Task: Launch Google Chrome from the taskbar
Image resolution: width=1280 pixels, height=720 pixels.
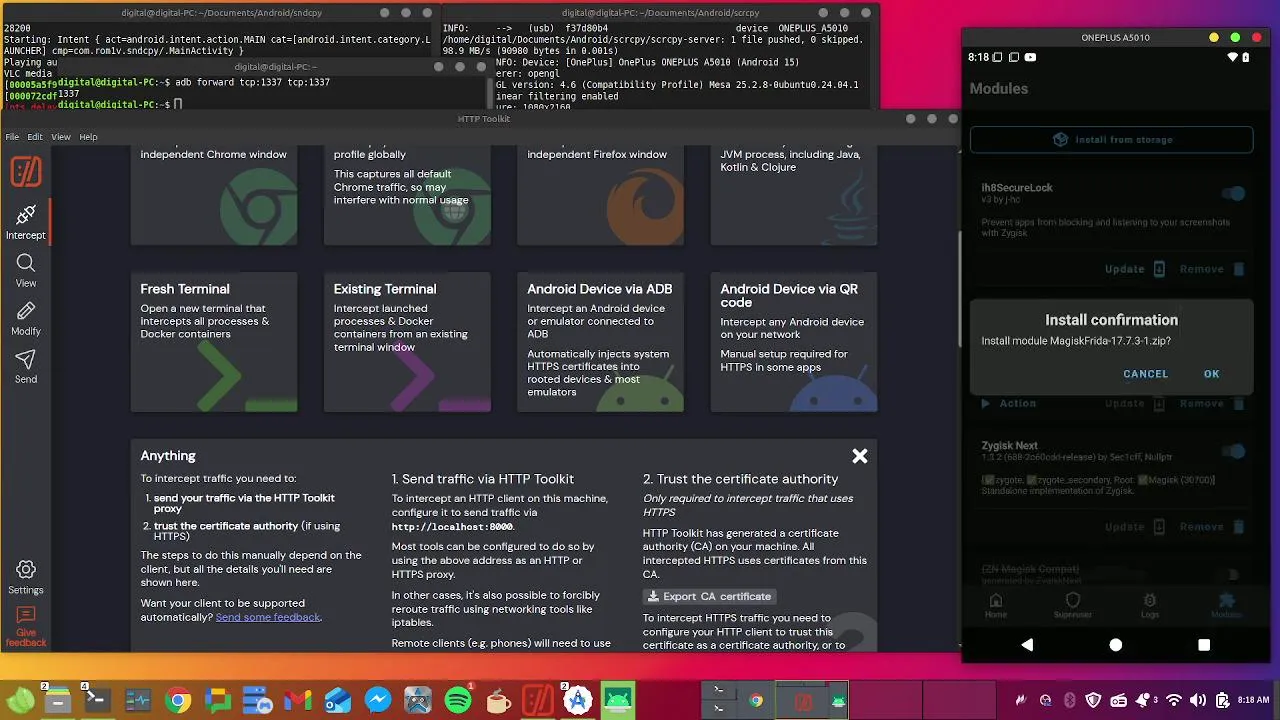Action: pyautogui.click(x=178, y=700)
